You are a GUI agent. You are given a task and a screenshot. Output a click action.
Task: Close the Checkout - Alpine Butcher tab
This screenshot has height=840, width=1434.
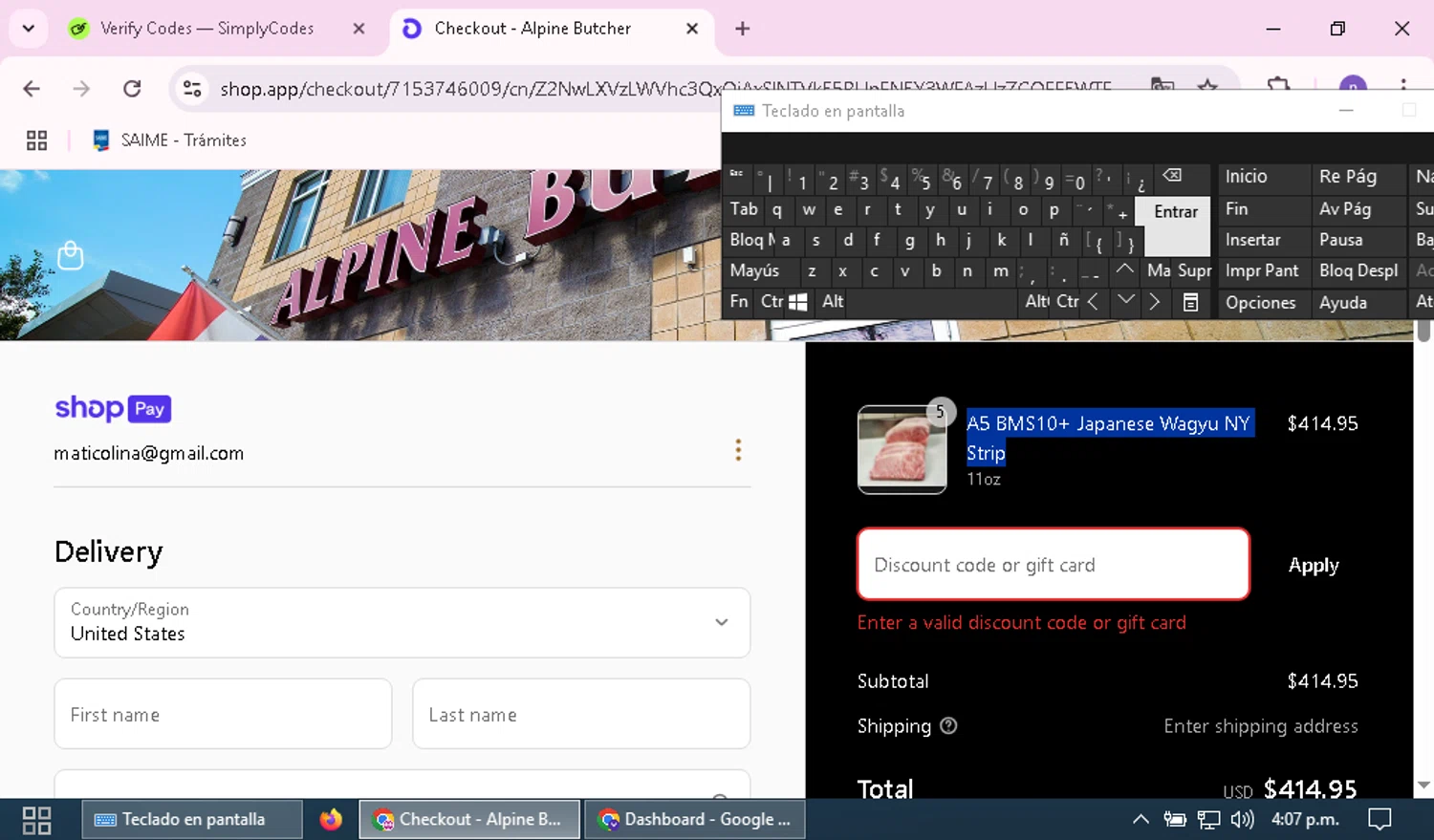(x=692, y=29)
